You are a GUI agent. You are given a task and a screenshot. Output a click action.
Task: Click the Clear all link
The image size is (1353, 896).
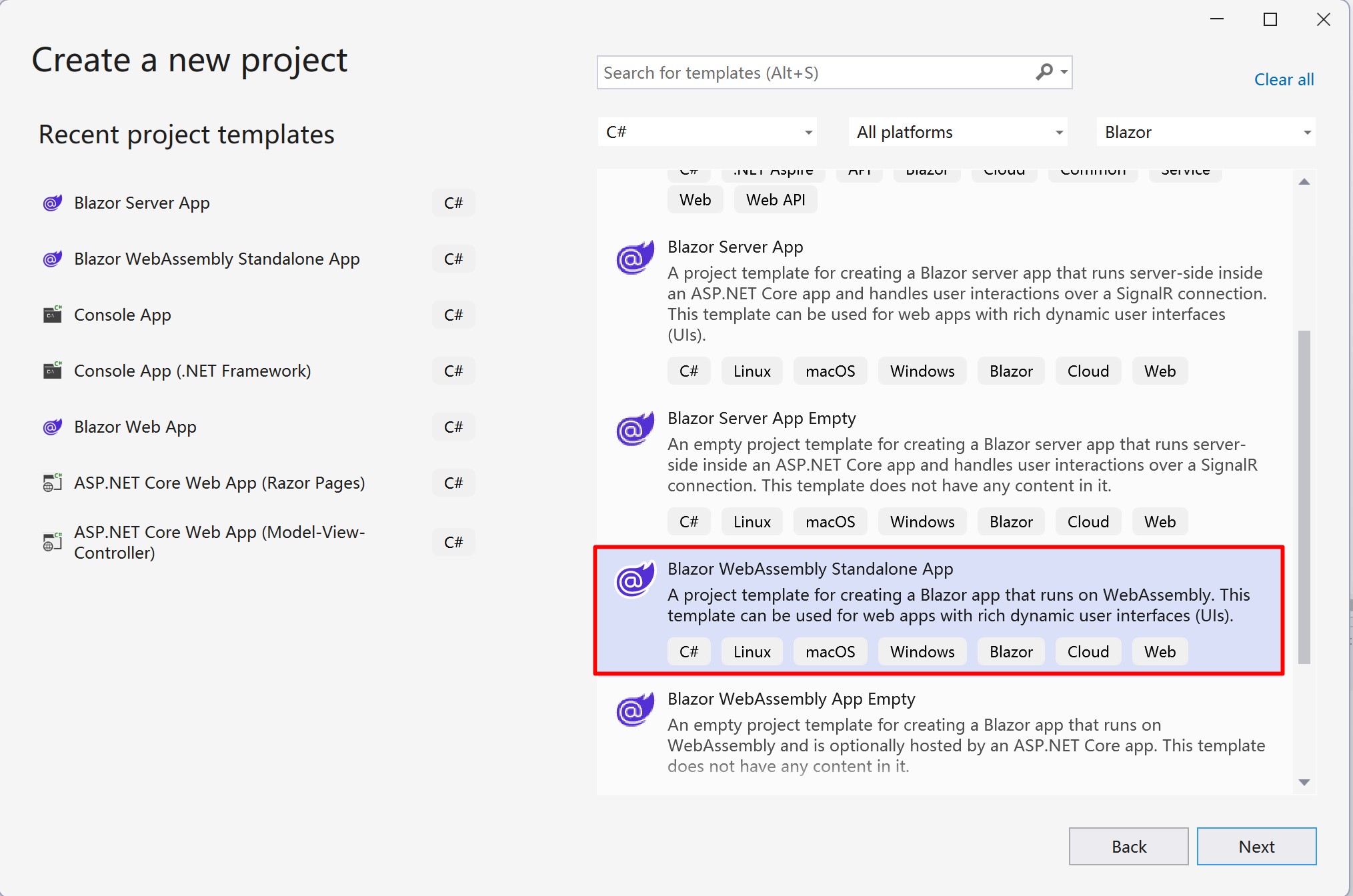tap(1284, 79)
